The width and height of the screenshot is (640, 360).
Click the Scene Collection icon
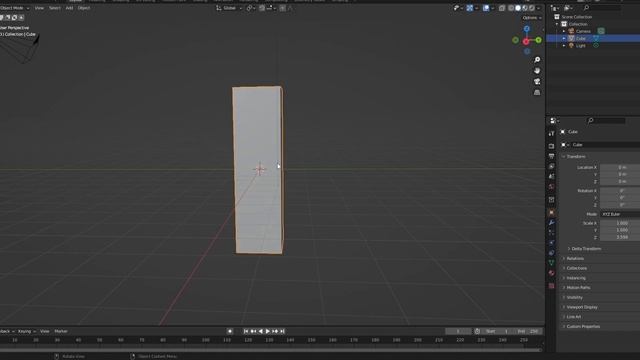[557, 17]
